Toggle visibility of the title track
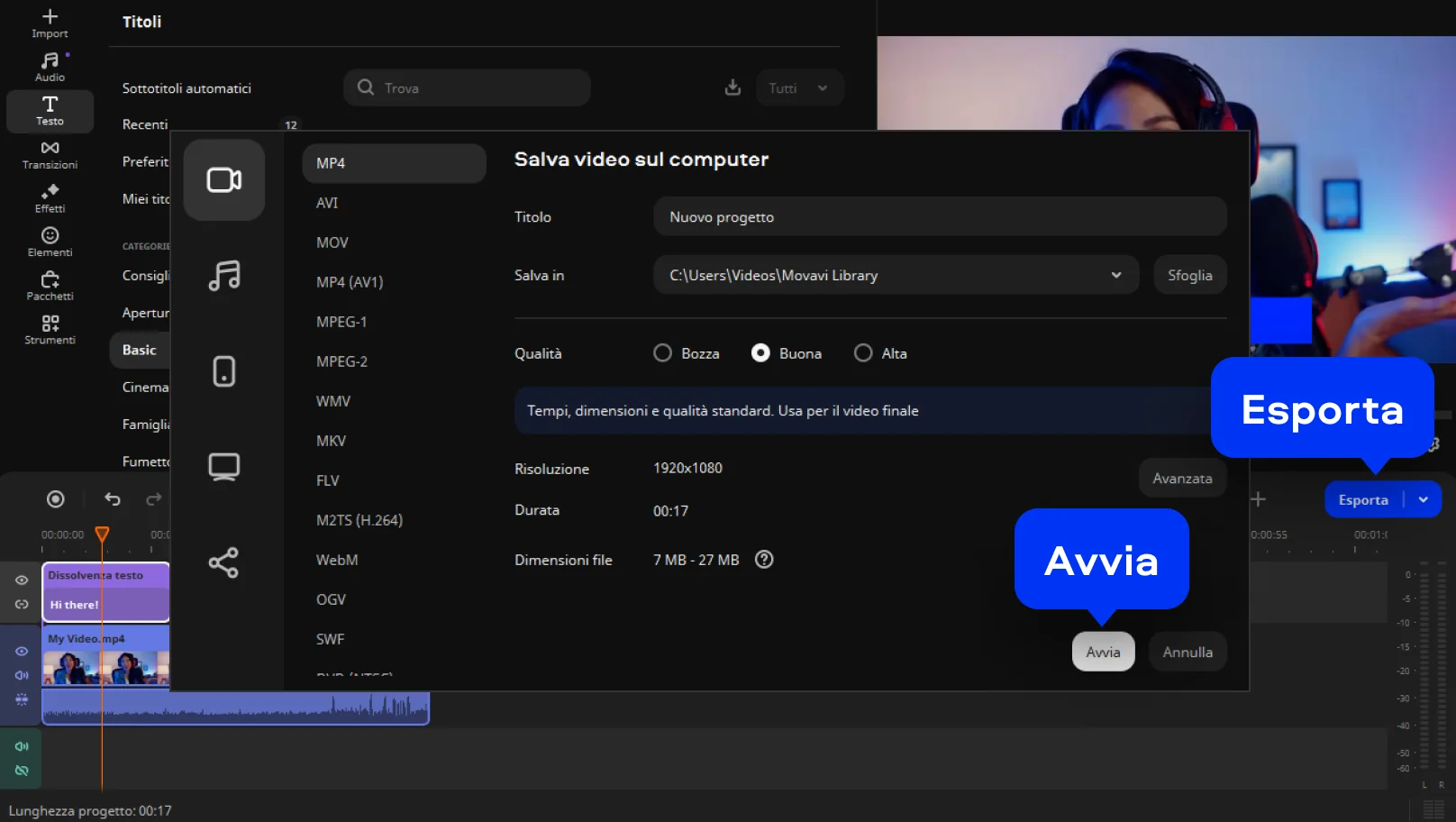Viewport: 1456px width, 822px height. [x=22, y=580]
